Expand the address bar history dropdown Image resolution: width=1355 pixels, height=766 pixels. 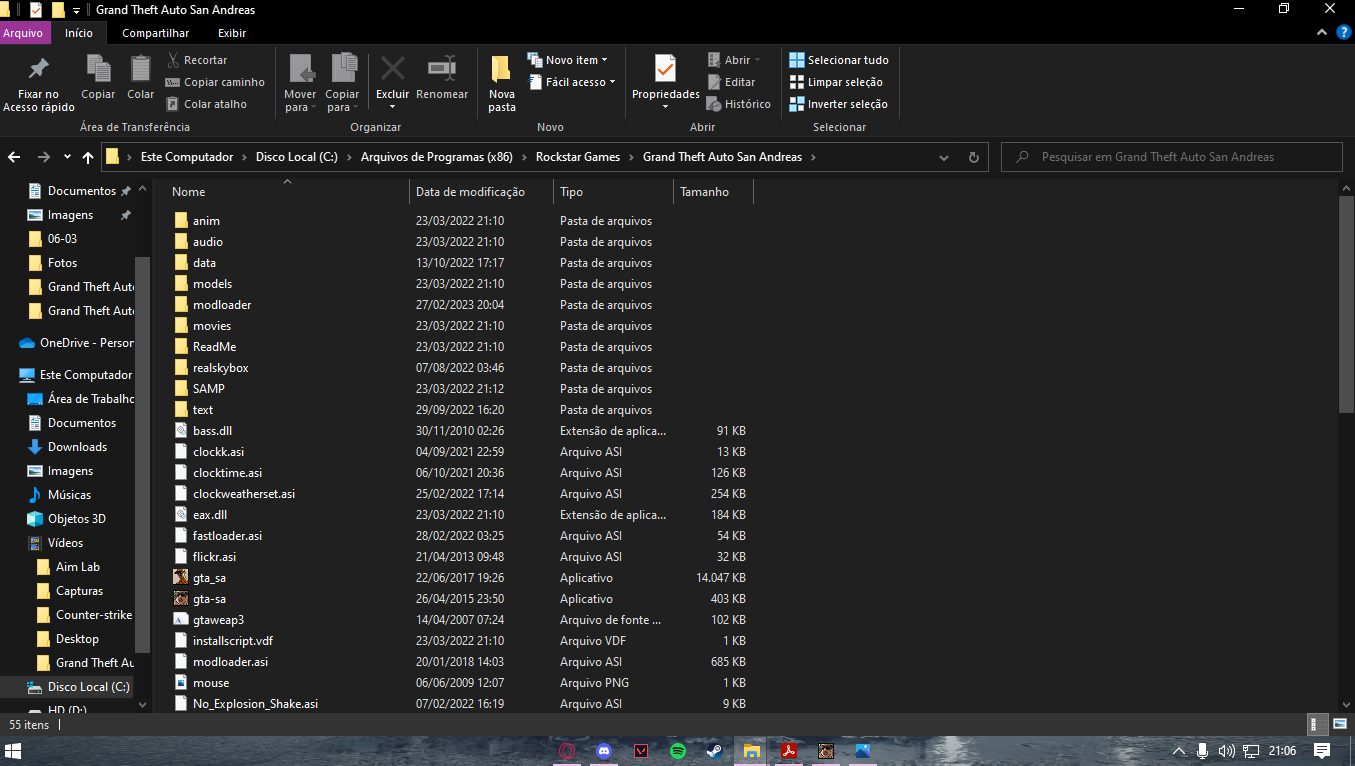point(944,157)
